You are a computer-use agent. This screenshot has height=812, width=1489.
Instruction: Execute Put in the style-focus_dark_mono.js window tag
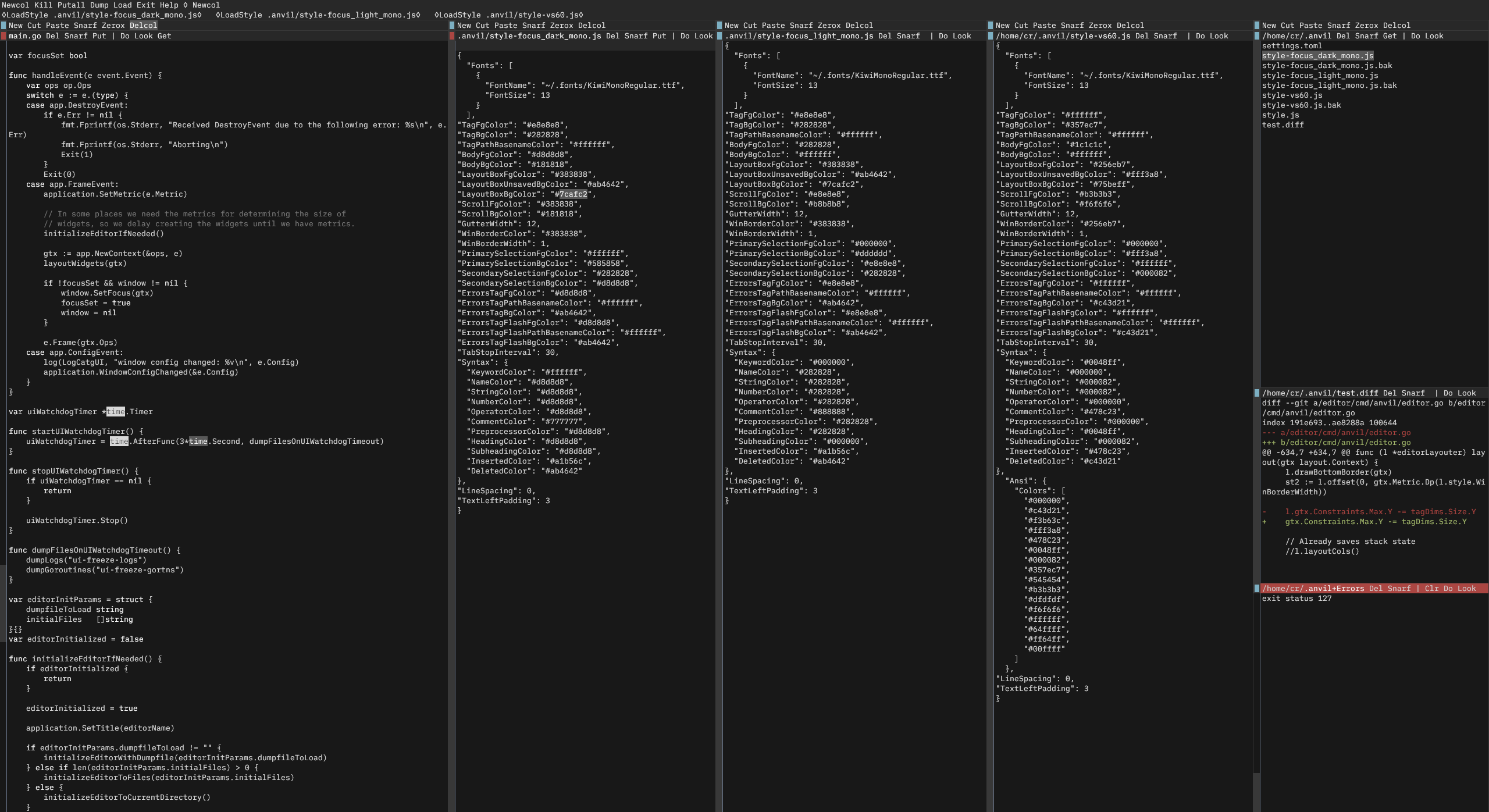661,35
